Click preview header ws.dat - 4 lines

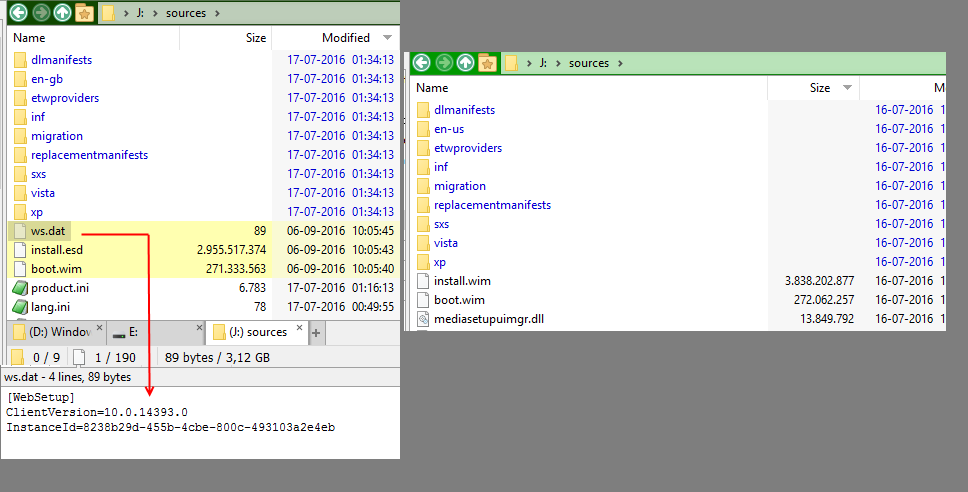(x=67, y=377)
